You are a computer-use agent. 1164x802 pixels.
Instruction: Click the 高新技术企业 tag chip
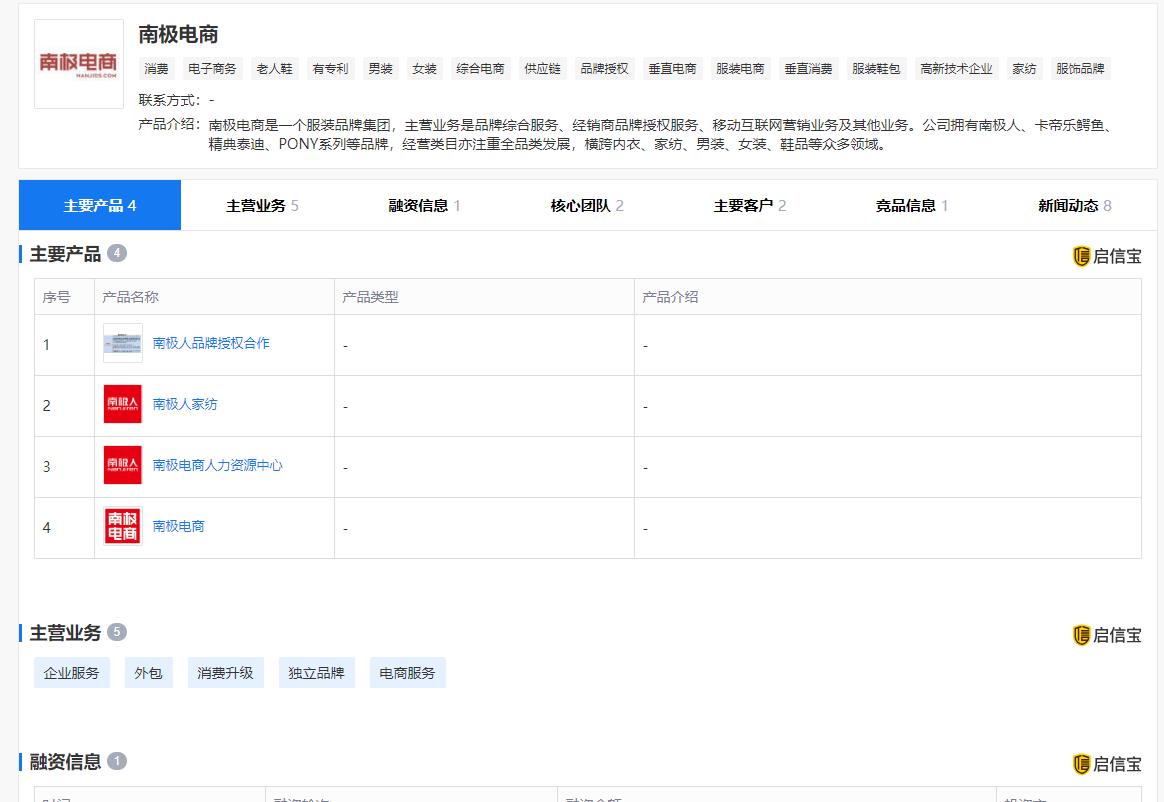pyautogui.click(x=956, y=68)
